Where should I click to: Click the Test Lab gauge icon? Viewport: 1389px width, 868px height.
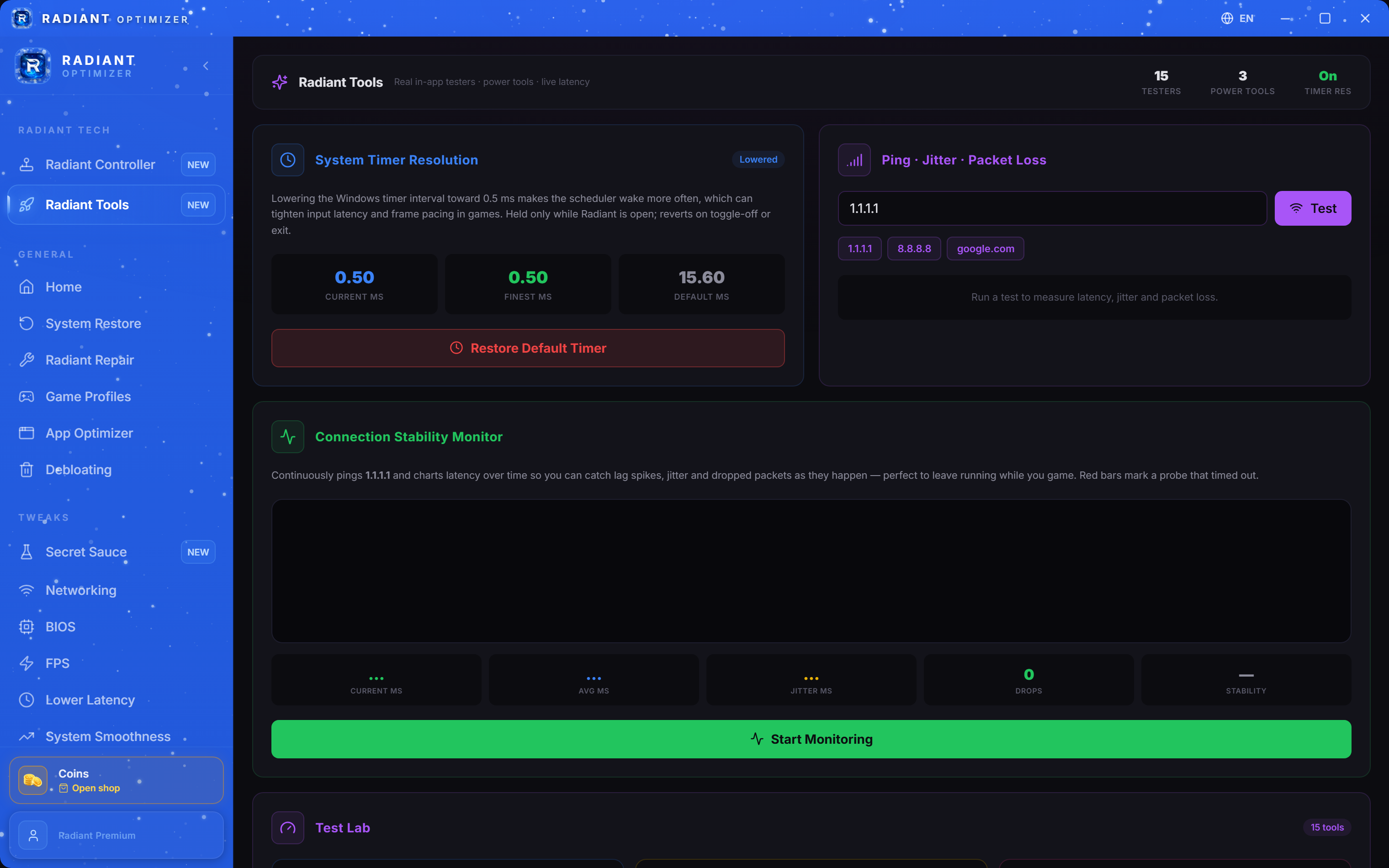287,828
